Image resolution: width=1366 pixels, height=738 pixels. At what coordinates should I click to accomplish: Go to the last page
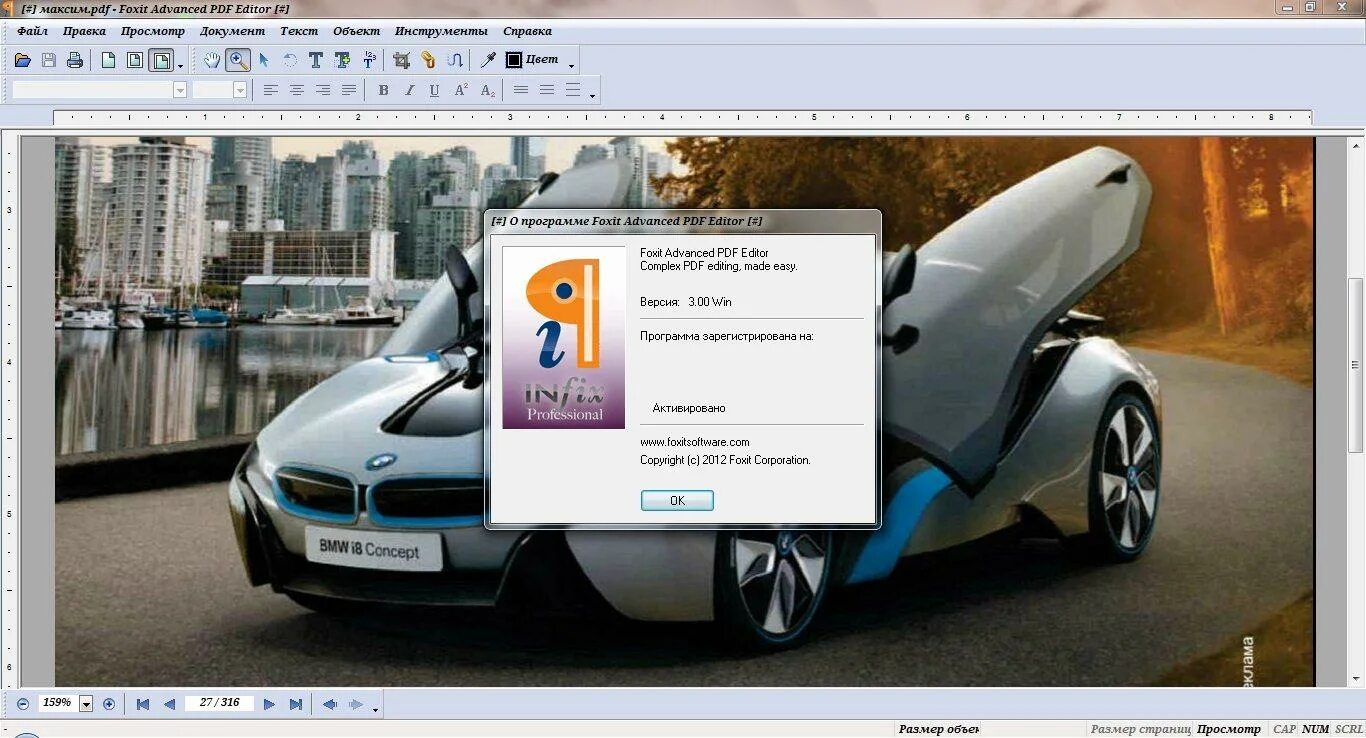[x=295, y=704]
